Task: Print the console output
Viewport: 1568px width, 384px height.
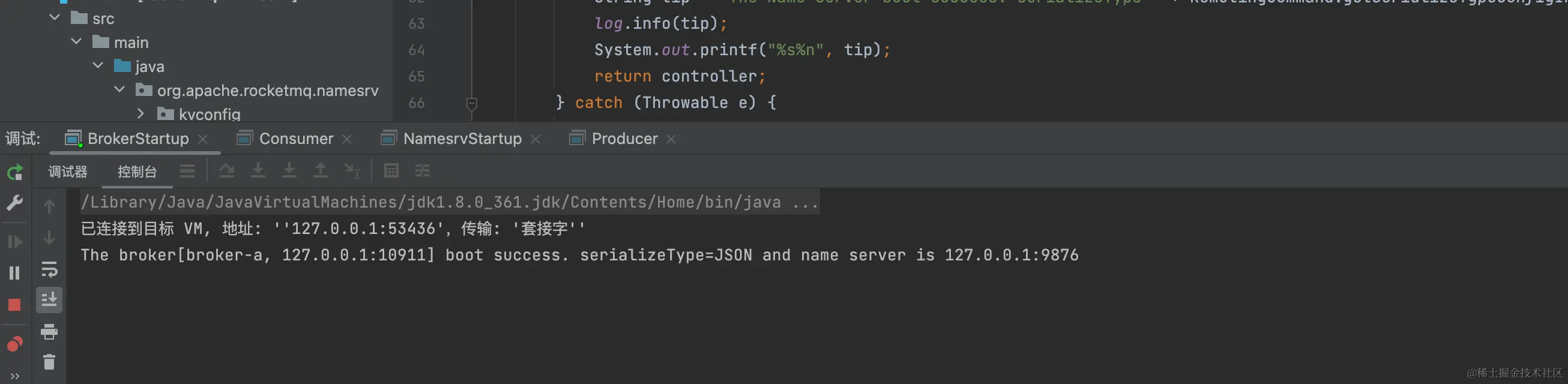Action: (x=49, y=332)
